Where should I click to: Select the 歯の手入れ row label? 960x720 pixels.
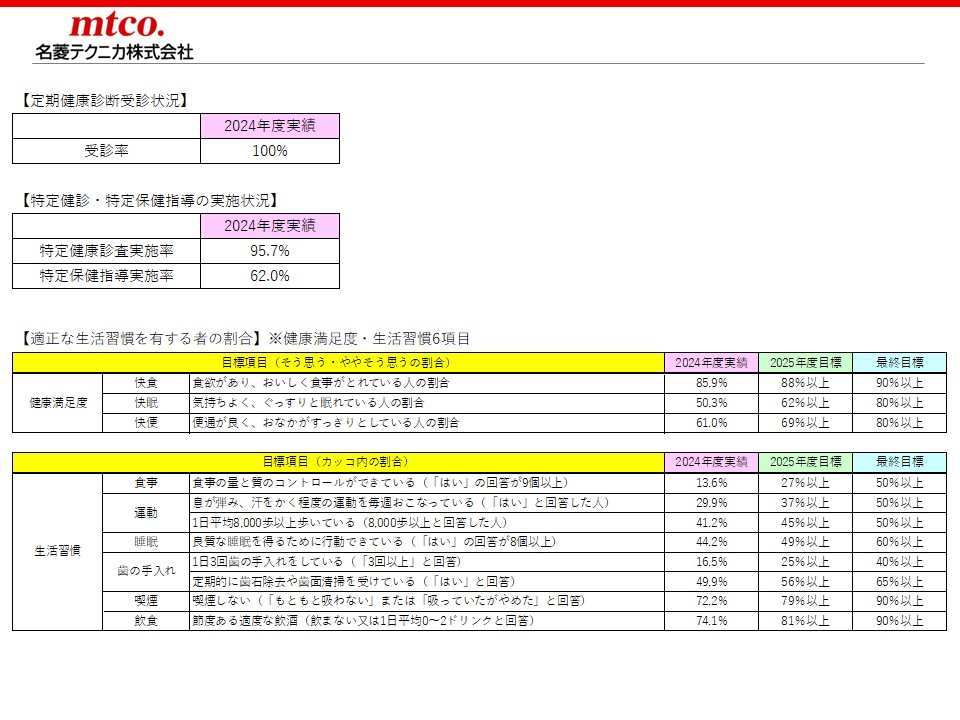tap(146, 571)
